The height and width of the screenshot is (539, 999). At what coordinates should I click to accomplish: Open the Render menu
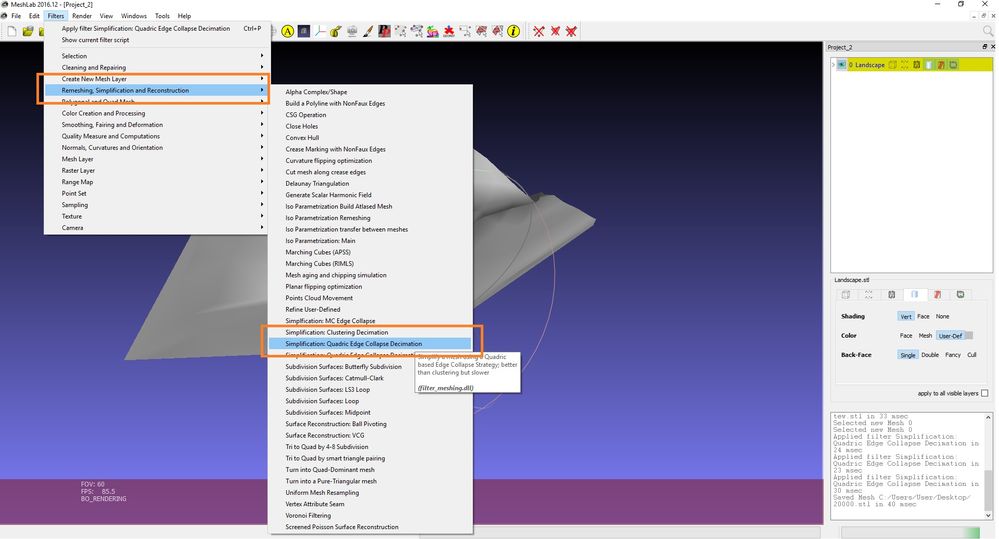(82, 16)
